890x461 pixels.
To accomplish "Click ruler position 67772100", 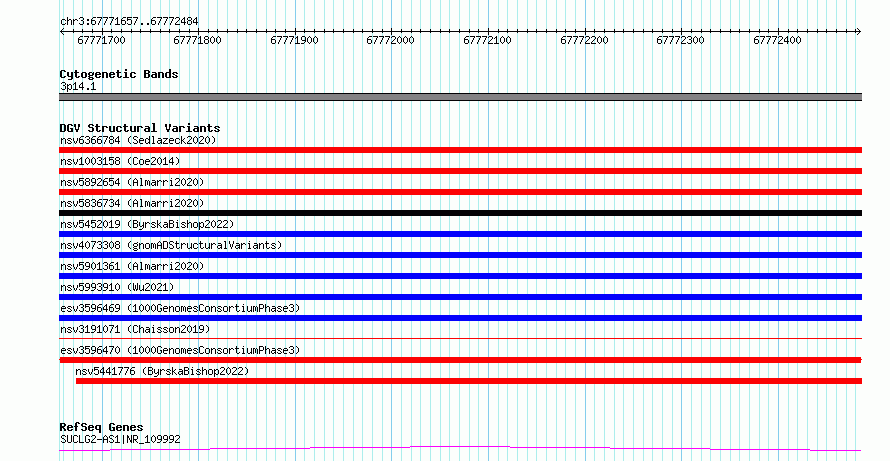I will (x=488, y=40).
